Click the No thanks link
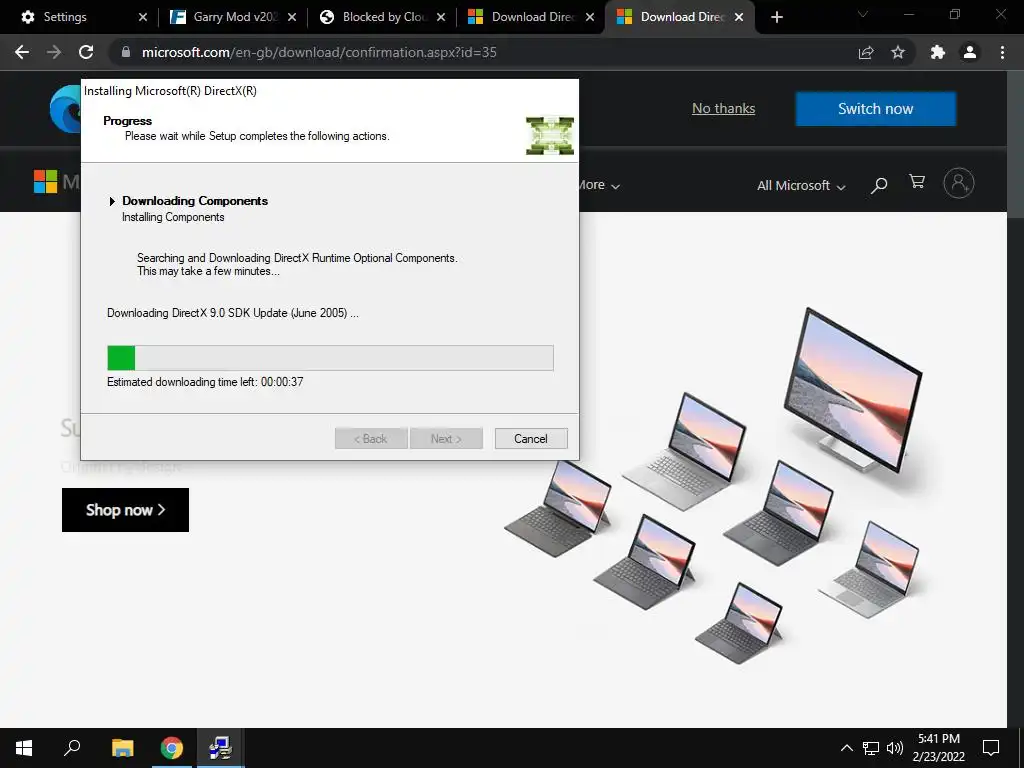Screen dimensions: 1024x768 [x=724, y=108]
